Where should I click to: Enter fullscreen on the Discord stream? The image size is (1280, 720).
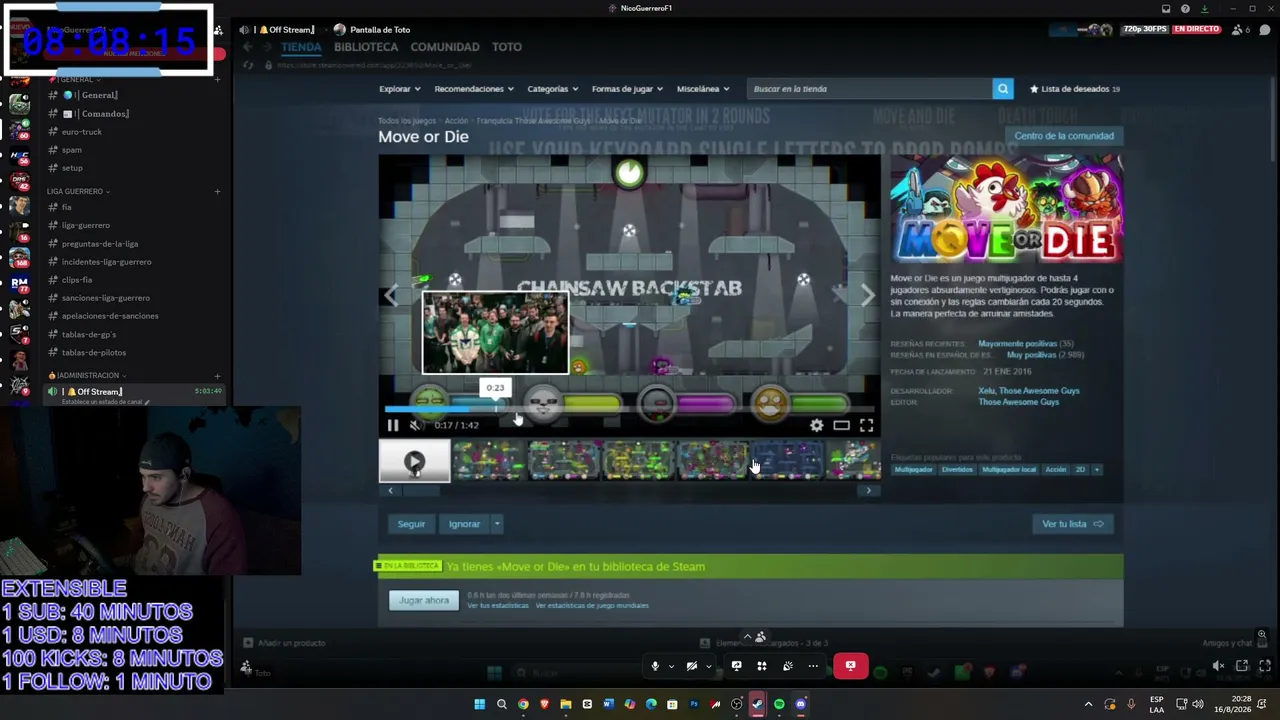coord(1263,666)
